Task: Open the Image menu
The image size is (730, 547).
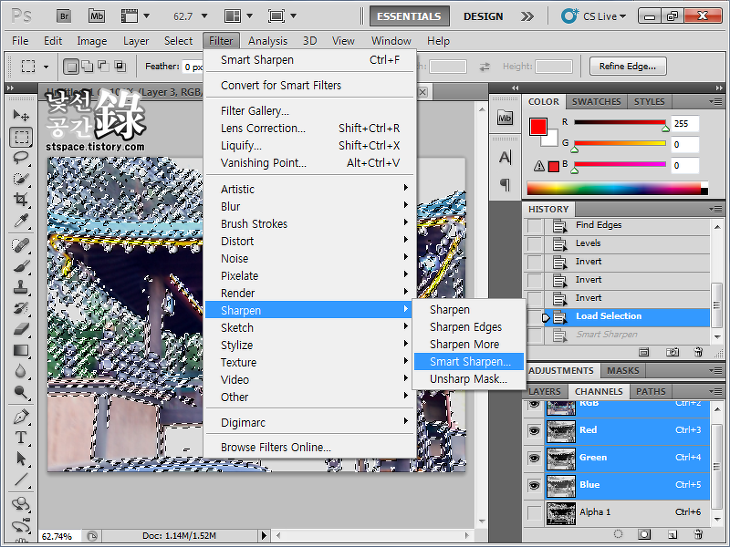Action: pyautogui.click(x=92, y=41)
